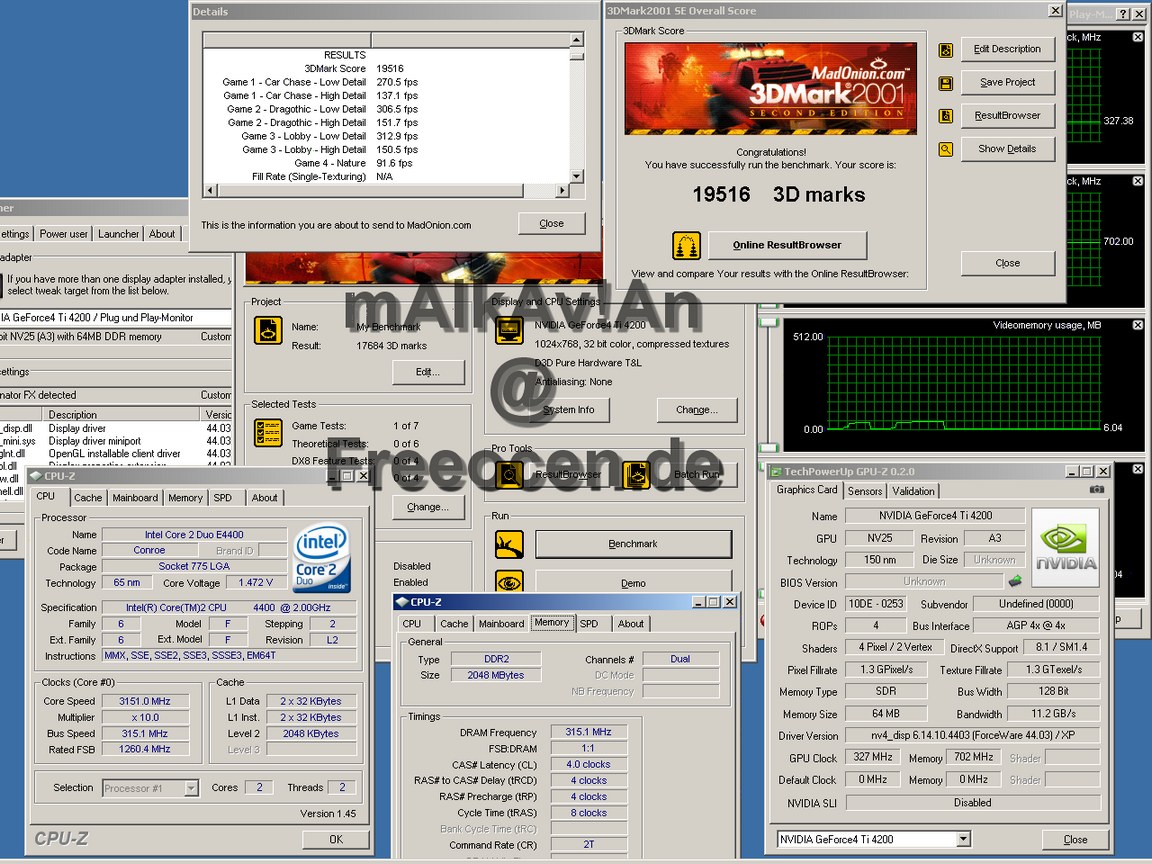Switch to Sensors tab in GPU-Z
Viewport: 1152px width, 864px height.
(x=865, y=491)
